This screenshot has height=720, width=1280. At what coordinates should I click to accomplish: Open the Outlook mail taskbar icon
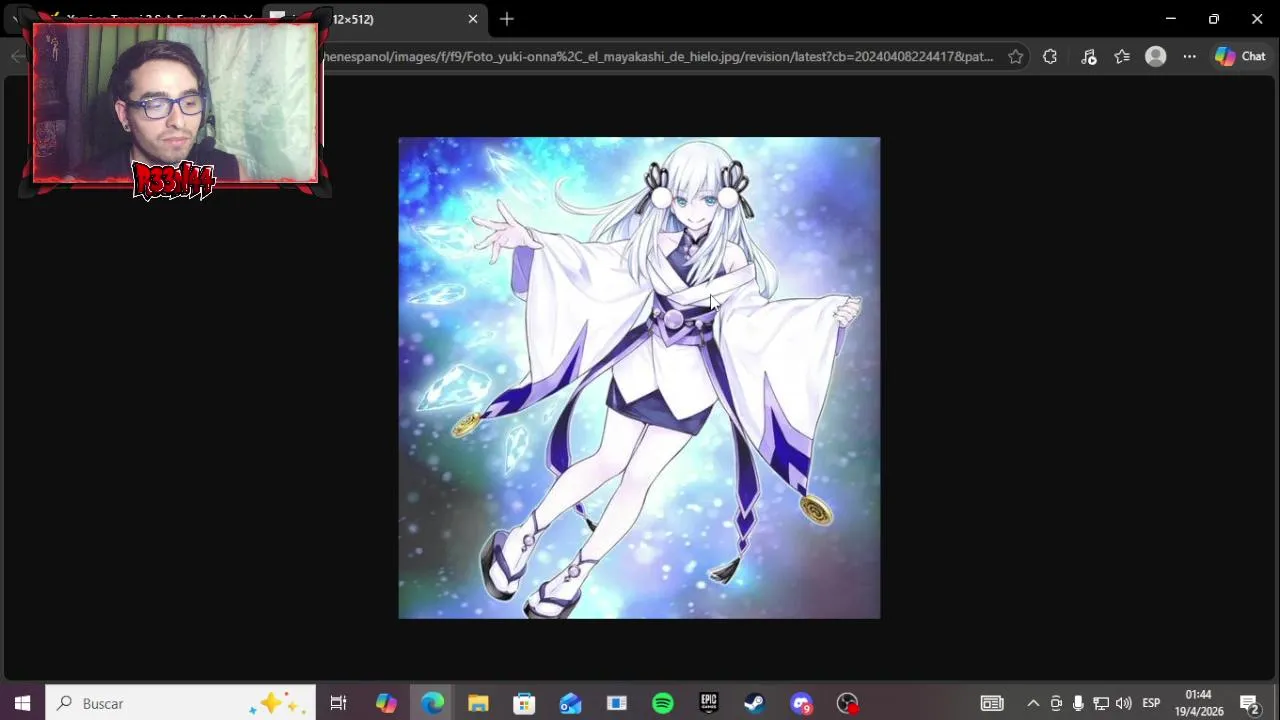tap(570, 703)
